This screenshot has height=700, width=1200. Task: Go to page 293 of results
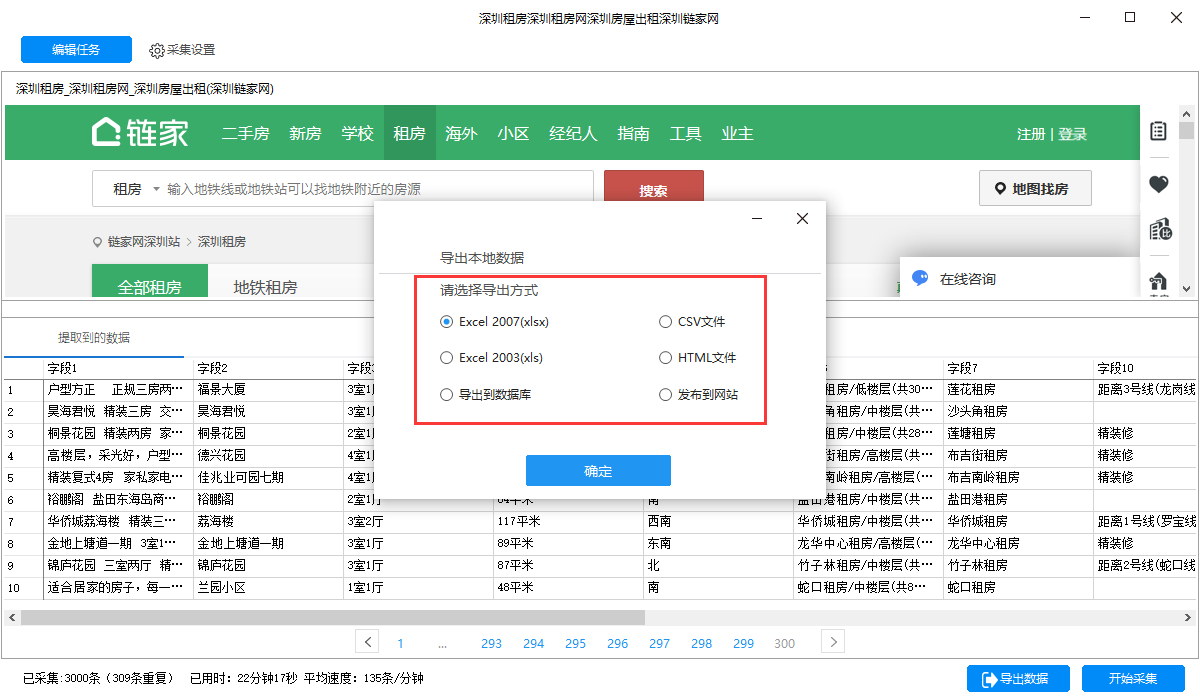click(x=491, y=643)
